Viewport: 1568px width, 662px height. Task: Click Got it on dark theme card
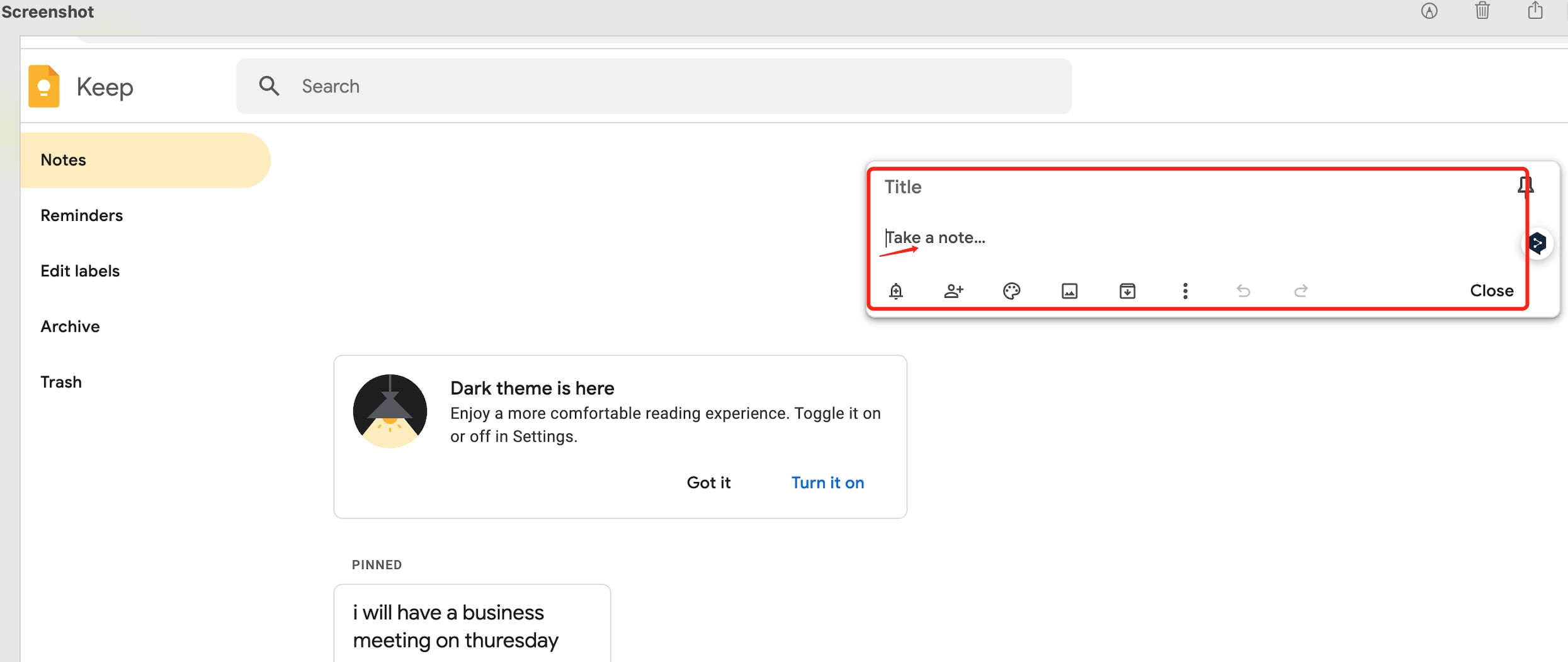pyautogui.click(x=708, y=483)
